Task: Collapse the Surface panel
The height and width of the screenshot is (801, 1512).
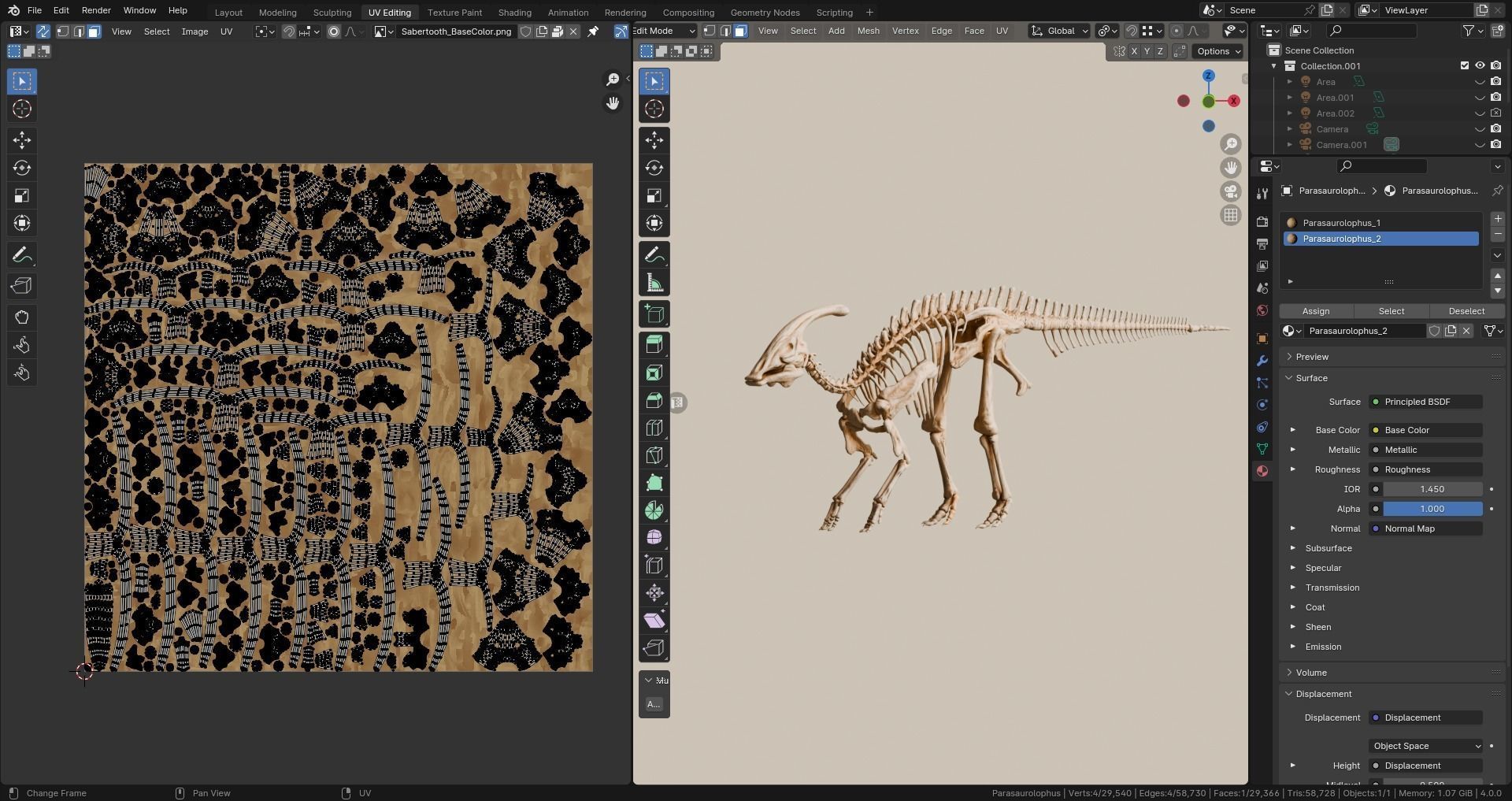Action: tap(1289, 378)
